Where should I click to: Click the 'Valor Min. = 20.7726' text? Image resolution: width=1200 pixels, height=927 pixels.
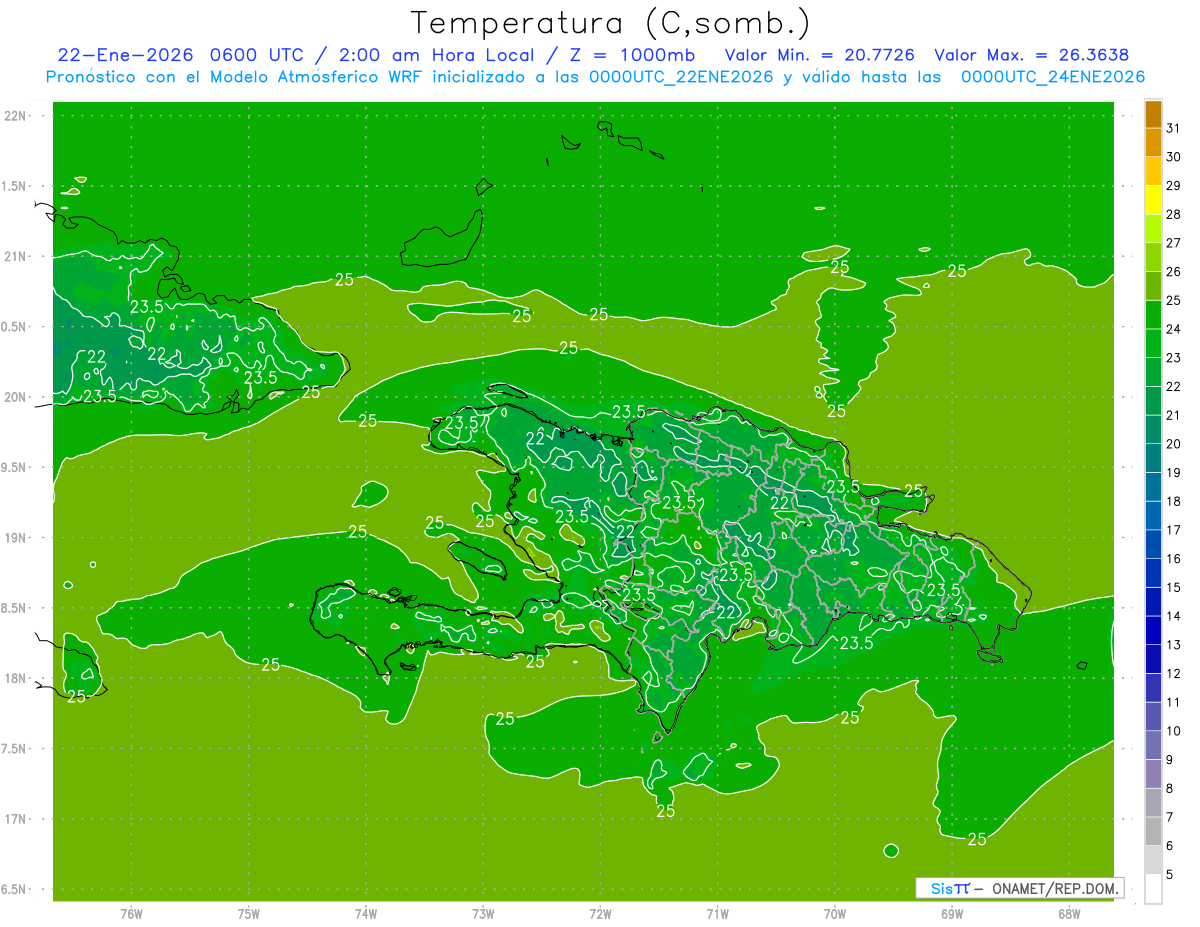click(x=819, y=55)
